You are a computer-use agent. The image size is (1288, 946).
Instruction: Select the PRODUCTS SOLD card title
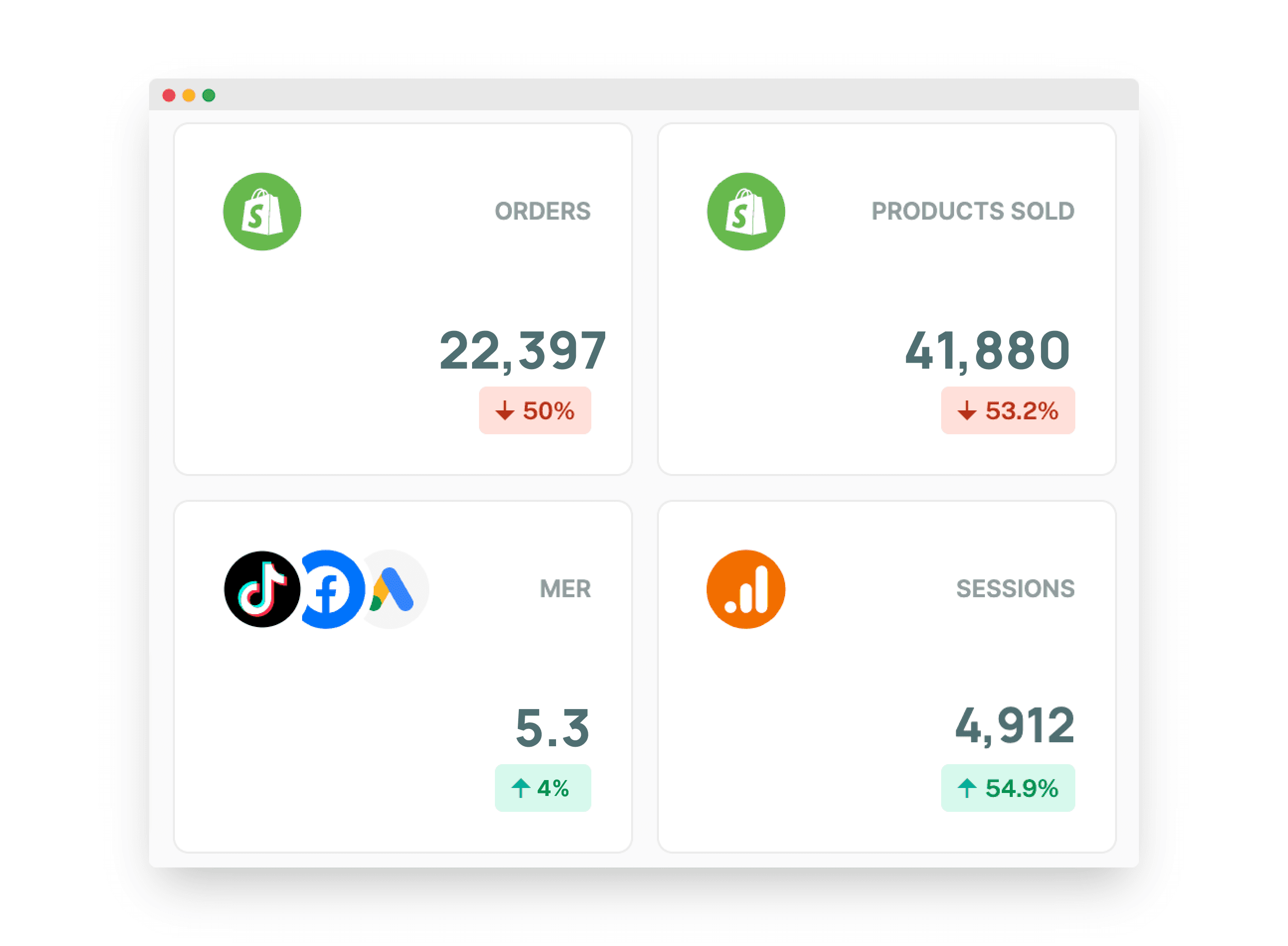click(x=972, y=211)
